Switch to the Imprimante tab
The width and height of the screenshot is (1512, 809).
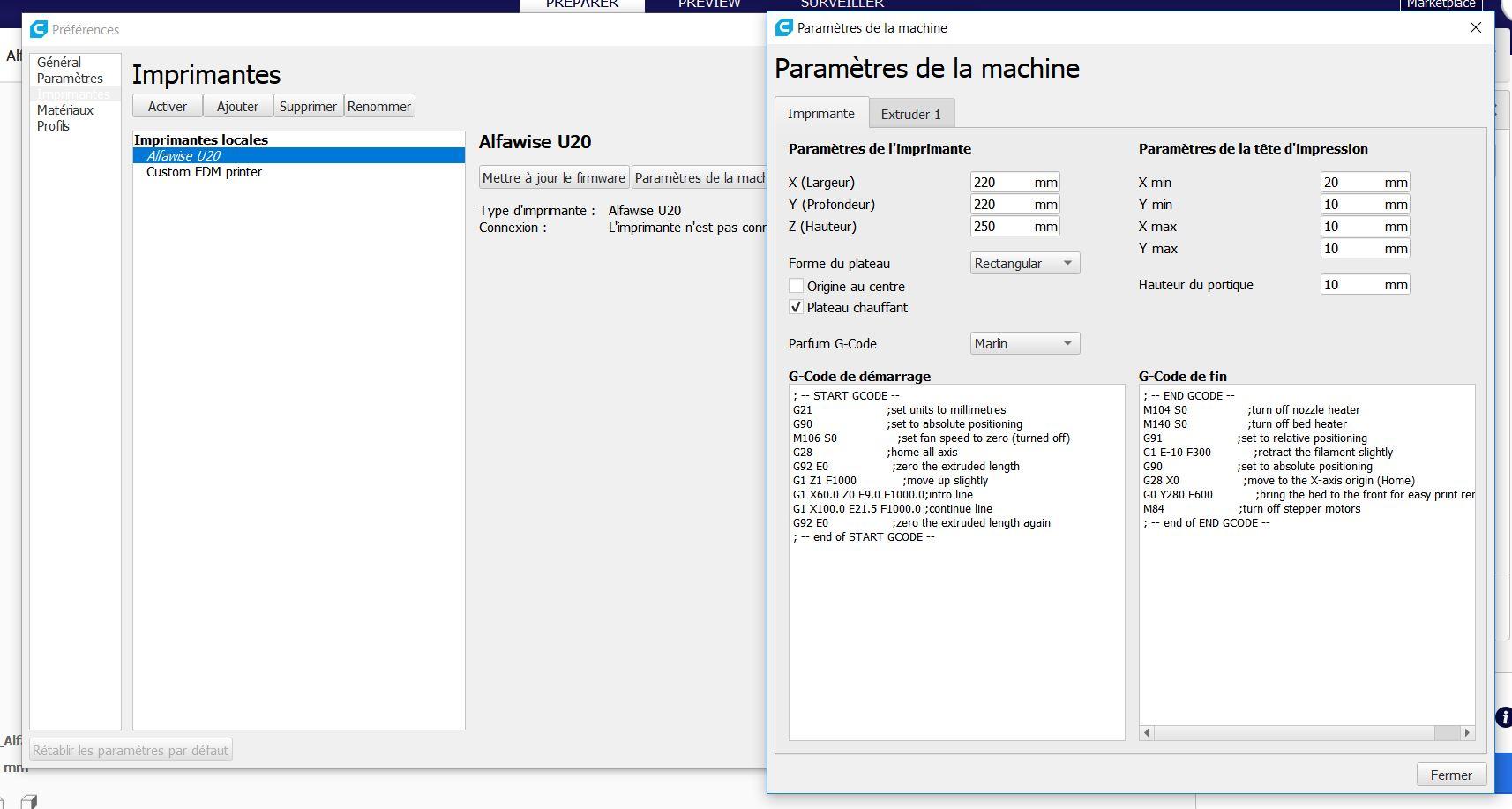[821, 113]
